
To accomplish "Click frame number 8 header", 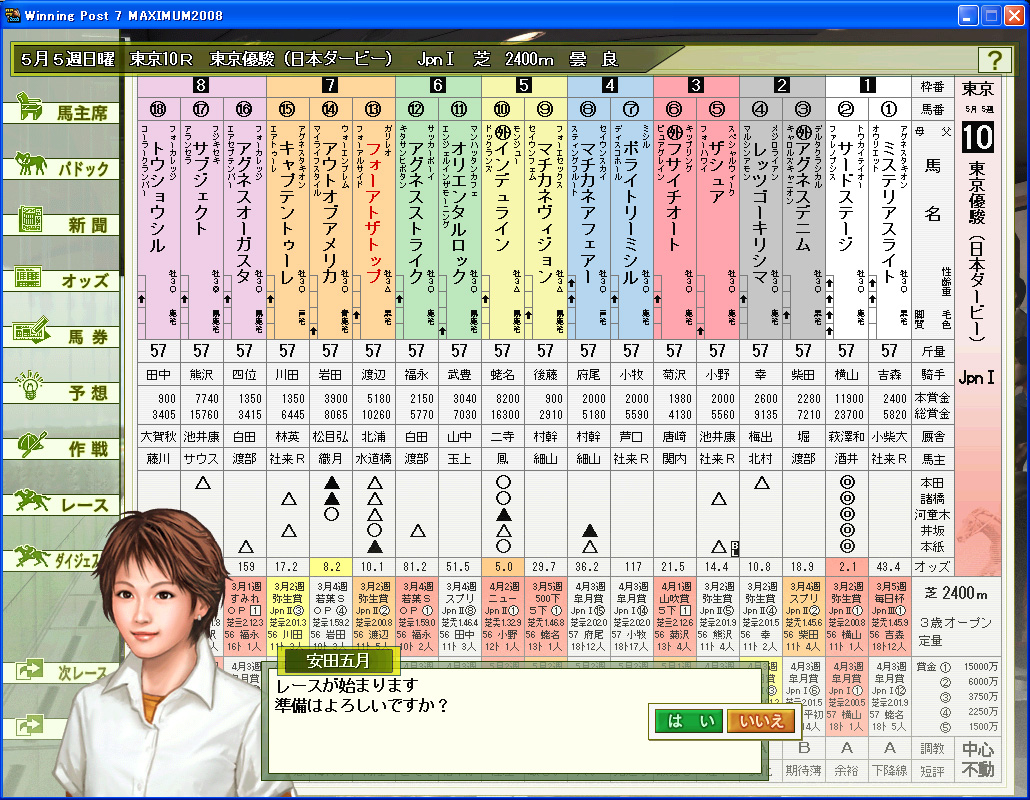I will click(x=202, y=85).
